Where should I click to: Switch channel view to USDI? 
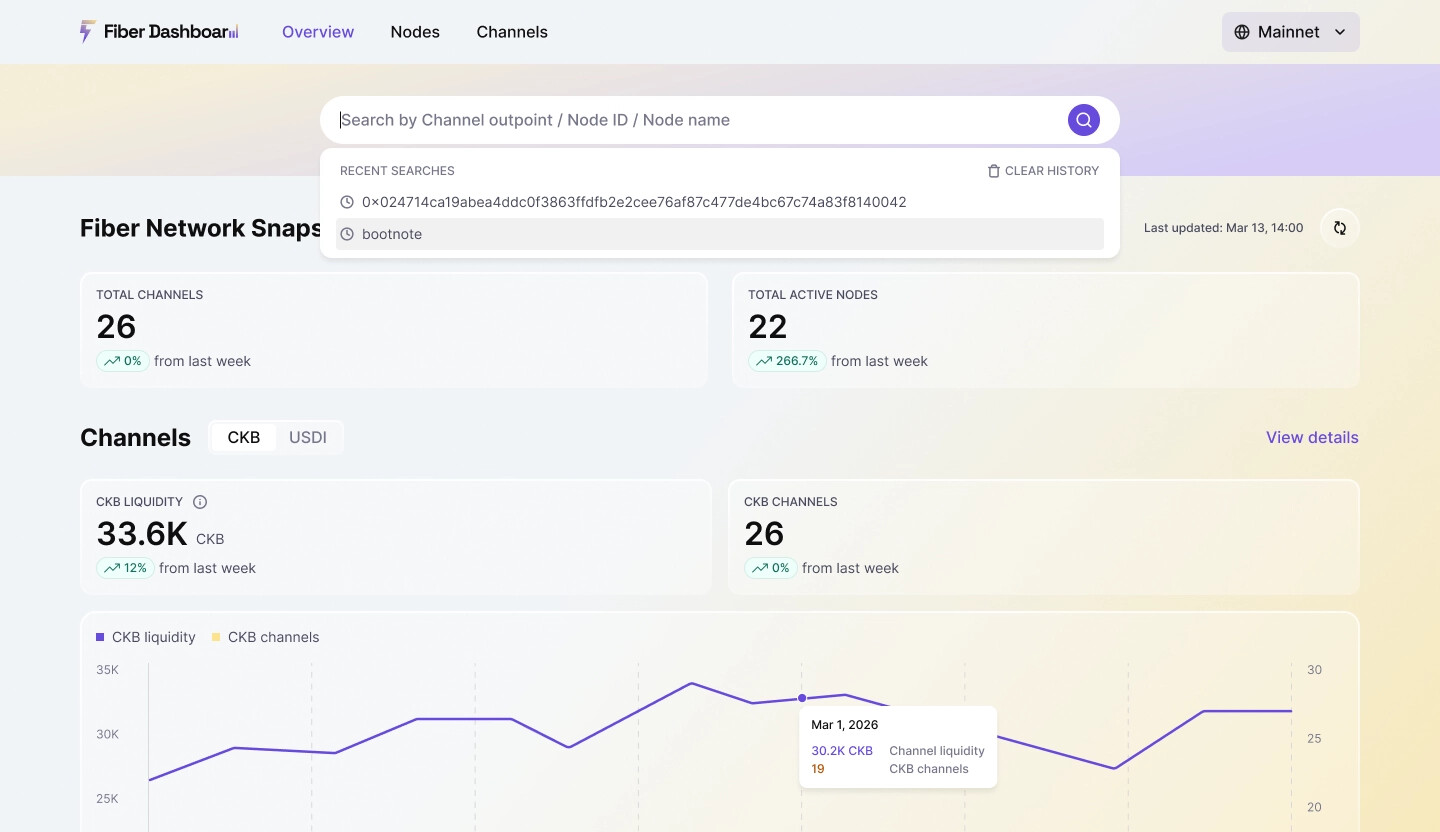(308, 437)
